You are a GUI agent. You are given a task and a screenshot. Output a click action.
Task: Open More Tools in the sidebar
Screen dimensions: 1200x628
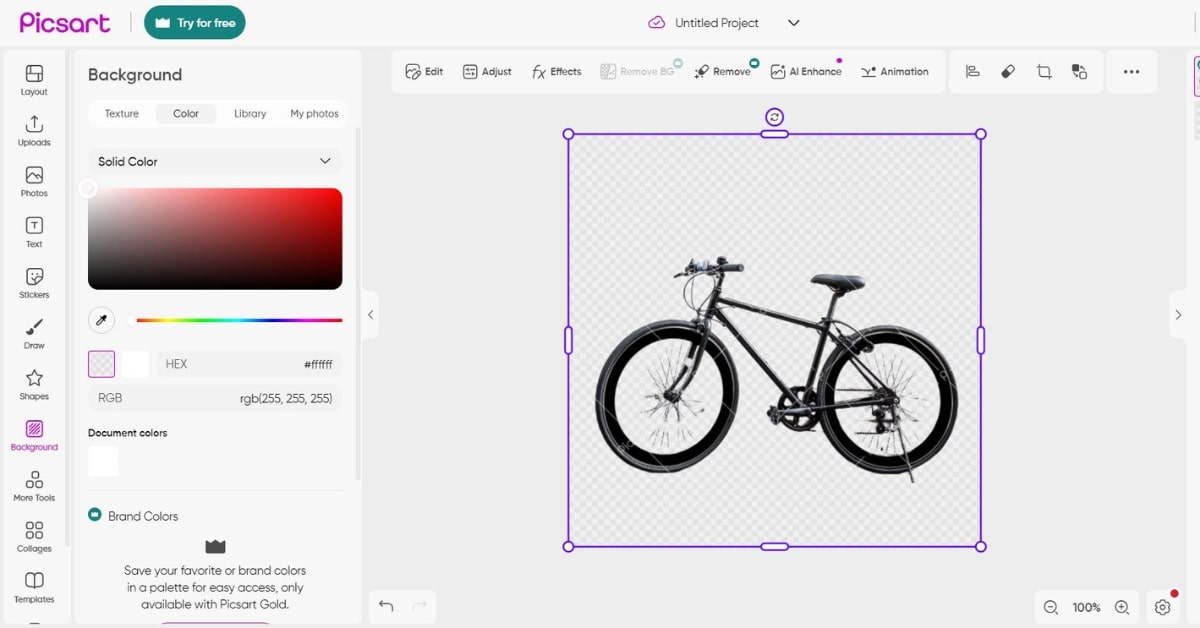point(34,486)
